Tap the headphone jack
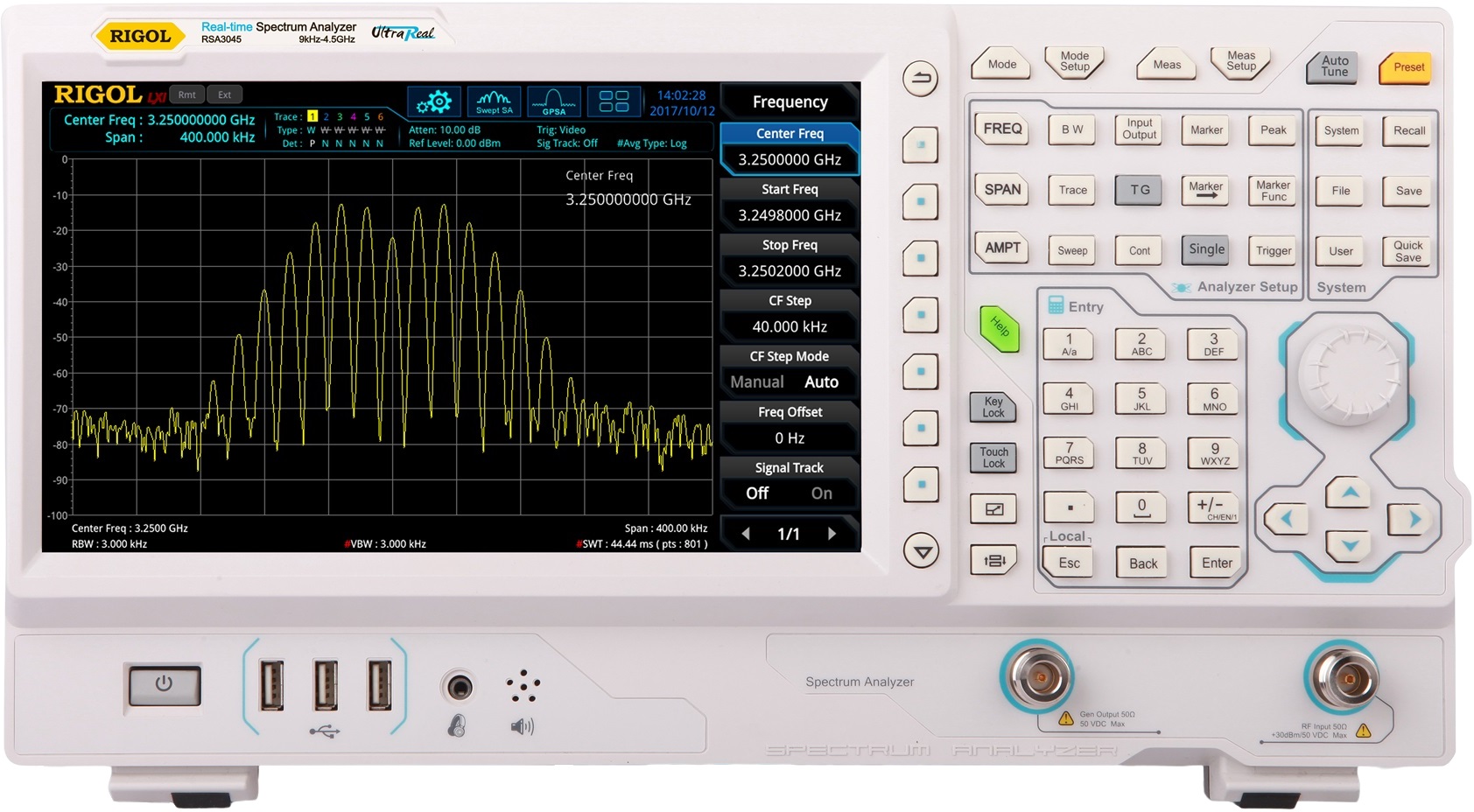The image size is (1474, 812). tap(458, 688)
